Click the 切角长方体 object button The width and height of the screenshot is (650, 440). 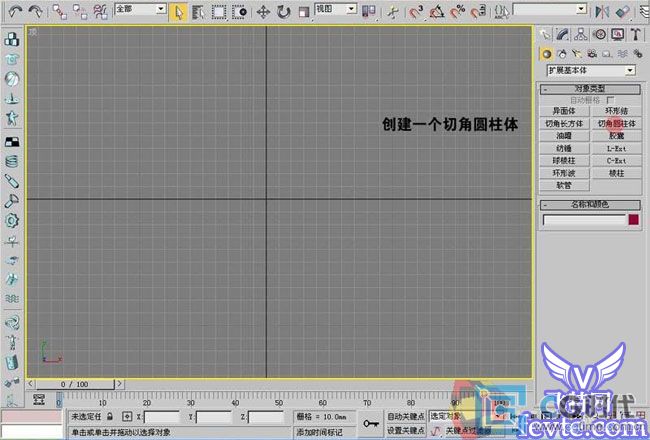click(564, 124)
